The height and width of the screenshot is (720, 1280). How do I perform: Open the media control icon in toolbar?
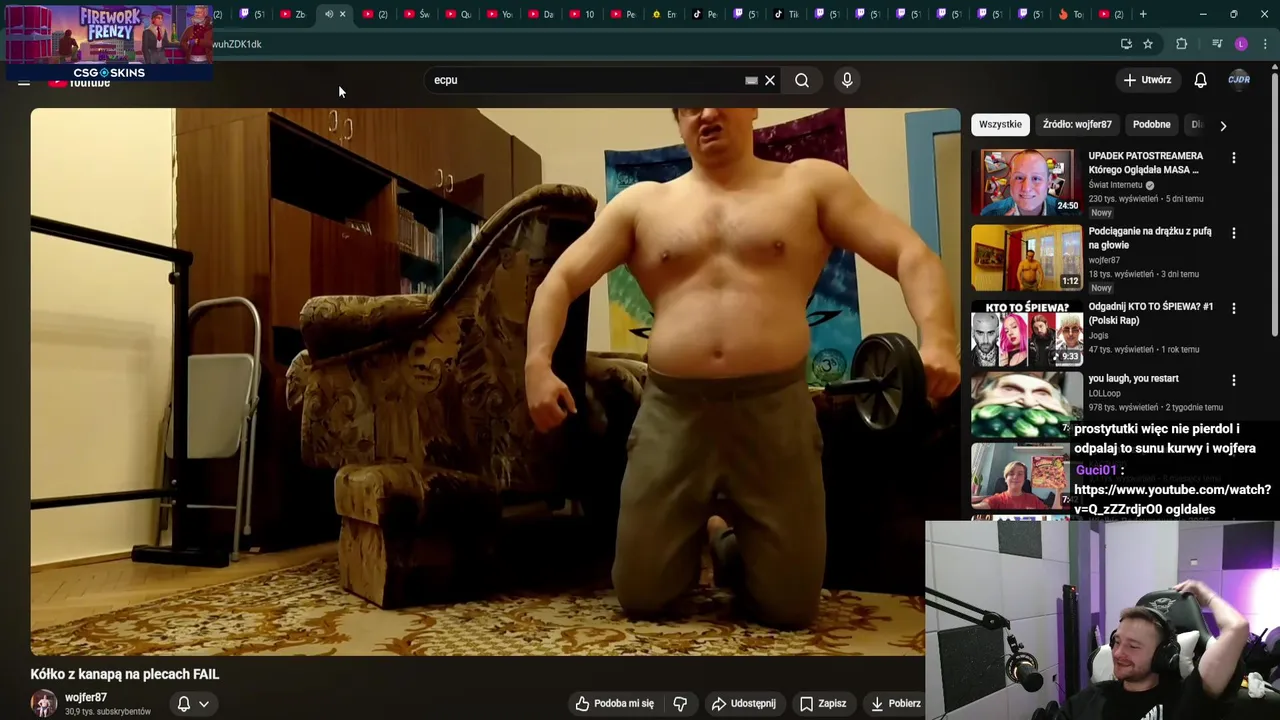pyautogui.click(x=1217, y=44)
